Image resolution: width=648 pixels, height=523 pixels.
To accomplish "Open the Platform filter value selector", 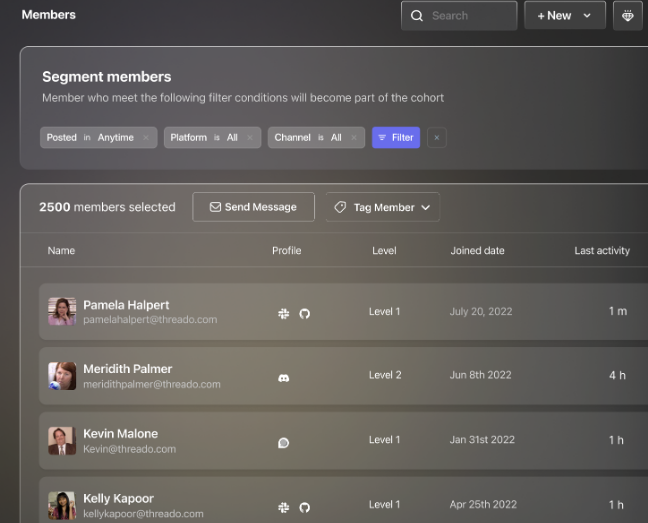I will tap(232, 138).
